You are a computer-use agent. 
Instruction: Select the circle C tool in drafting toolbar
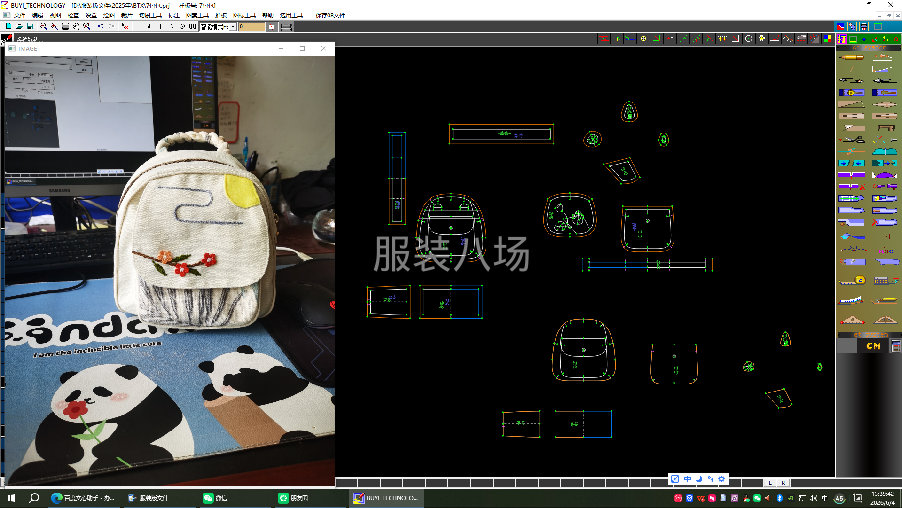pos(748,39)
